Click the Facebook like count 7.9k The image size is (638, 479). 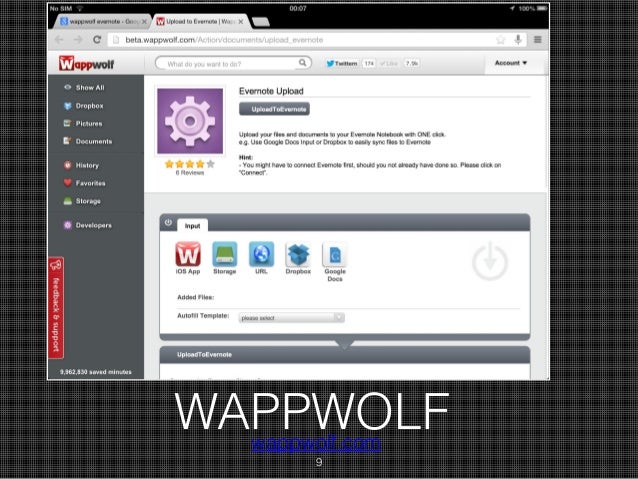point(412,63)
